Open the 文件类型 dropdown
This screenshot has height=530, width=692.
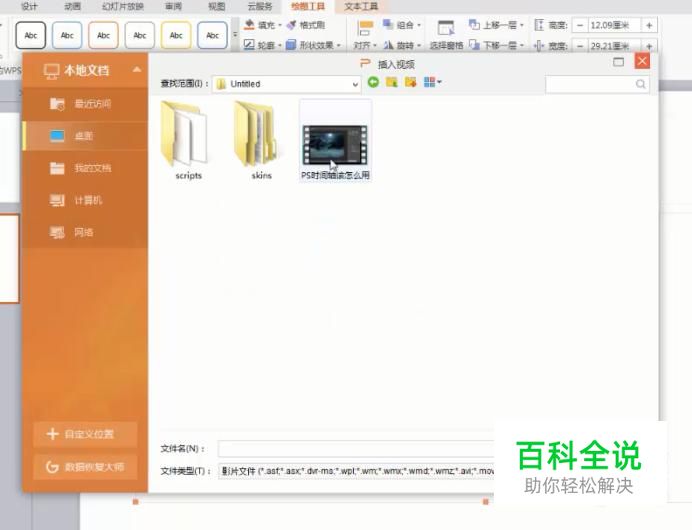(356, 471)
